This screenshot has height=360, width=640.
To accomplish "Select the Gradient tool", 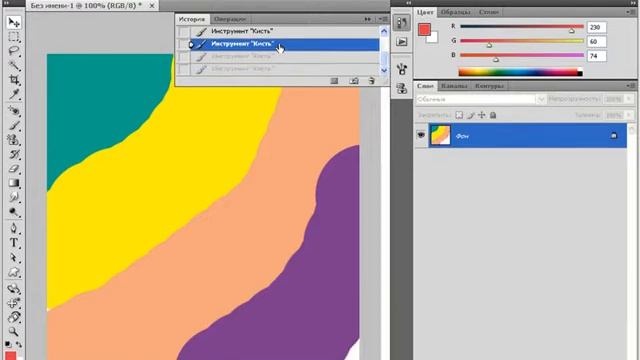I will click(x=13, y=183).
